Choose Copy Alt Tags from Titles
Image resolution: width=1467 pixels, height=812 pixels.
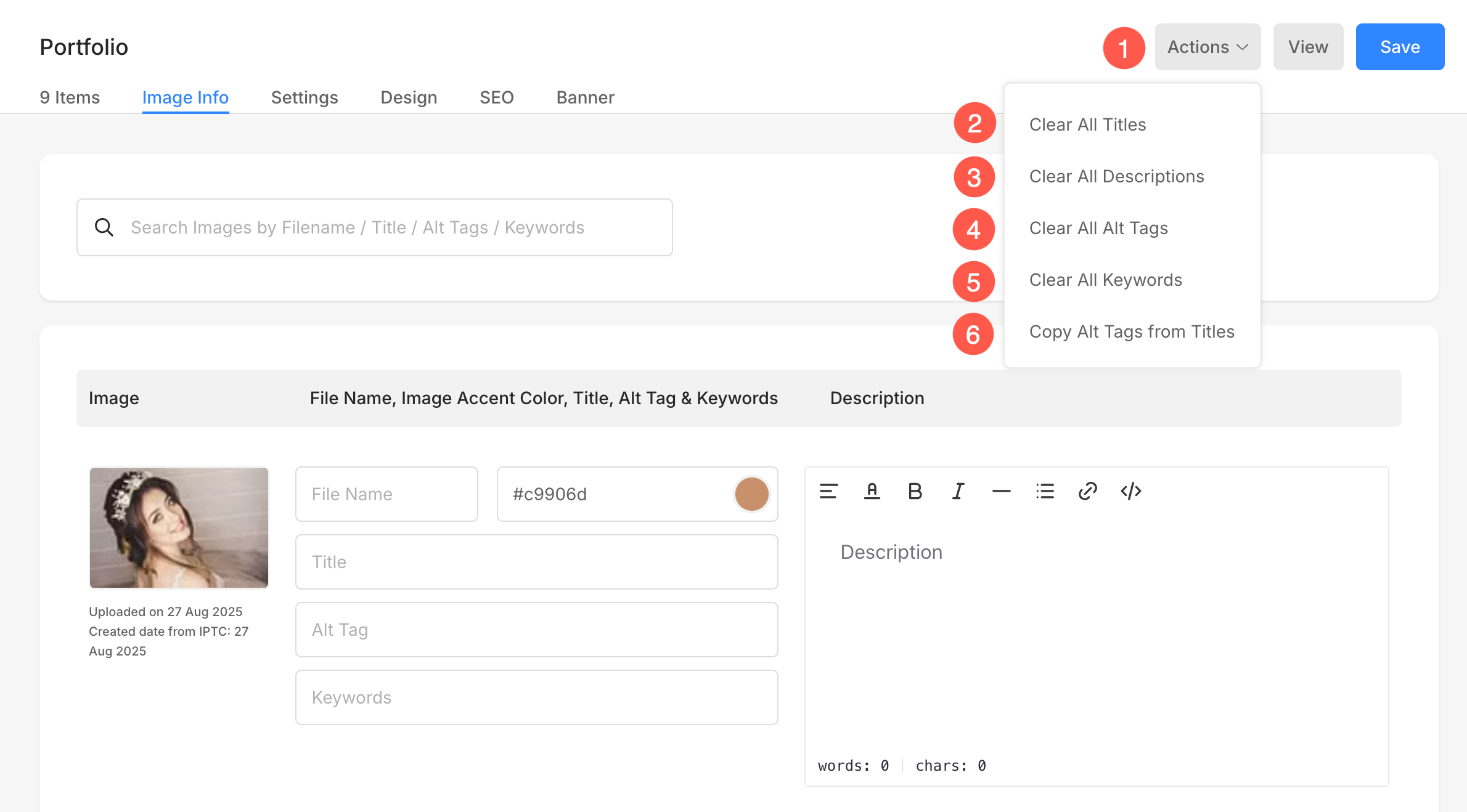1132,331
